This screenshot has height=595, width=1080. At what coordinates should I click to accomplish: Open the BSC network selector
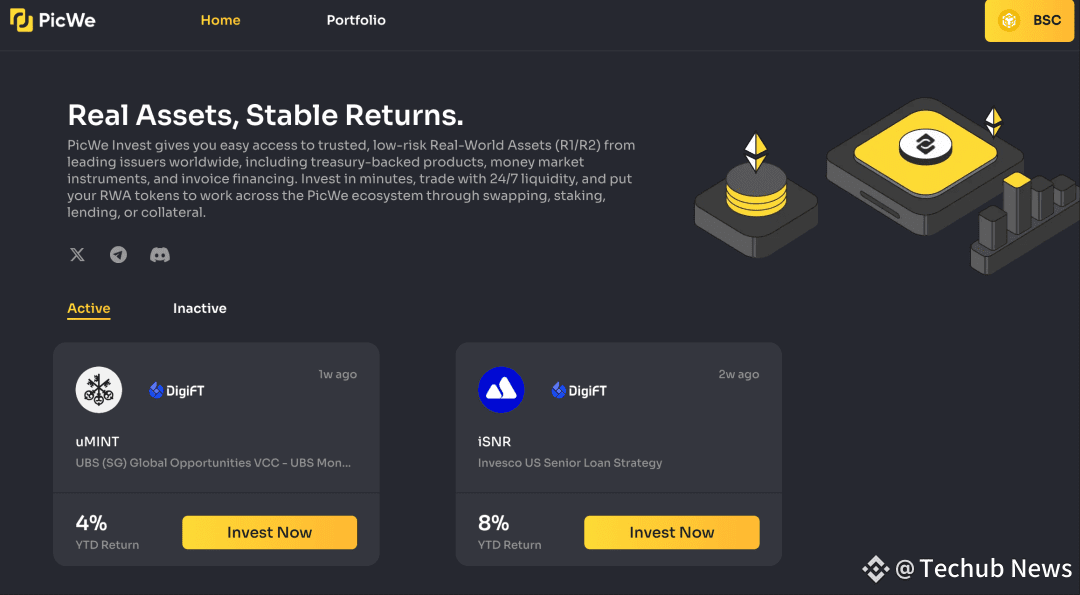[x=1029, y=21]
